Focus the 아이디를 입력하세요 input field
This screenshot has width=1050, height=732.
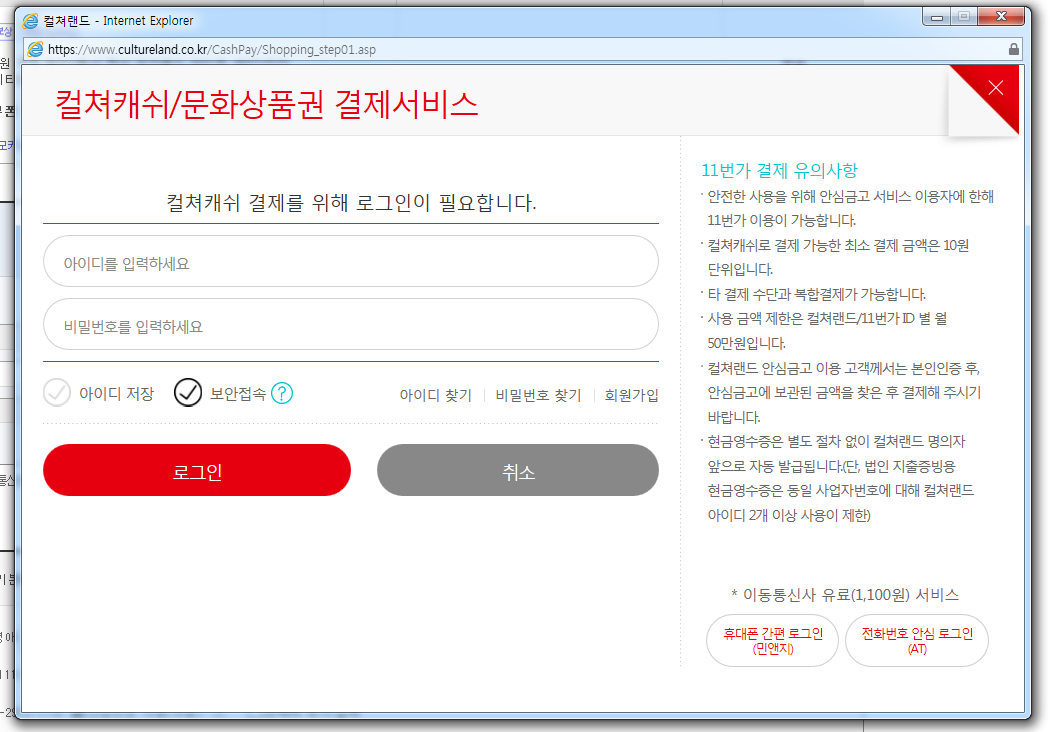click(350, 261)
